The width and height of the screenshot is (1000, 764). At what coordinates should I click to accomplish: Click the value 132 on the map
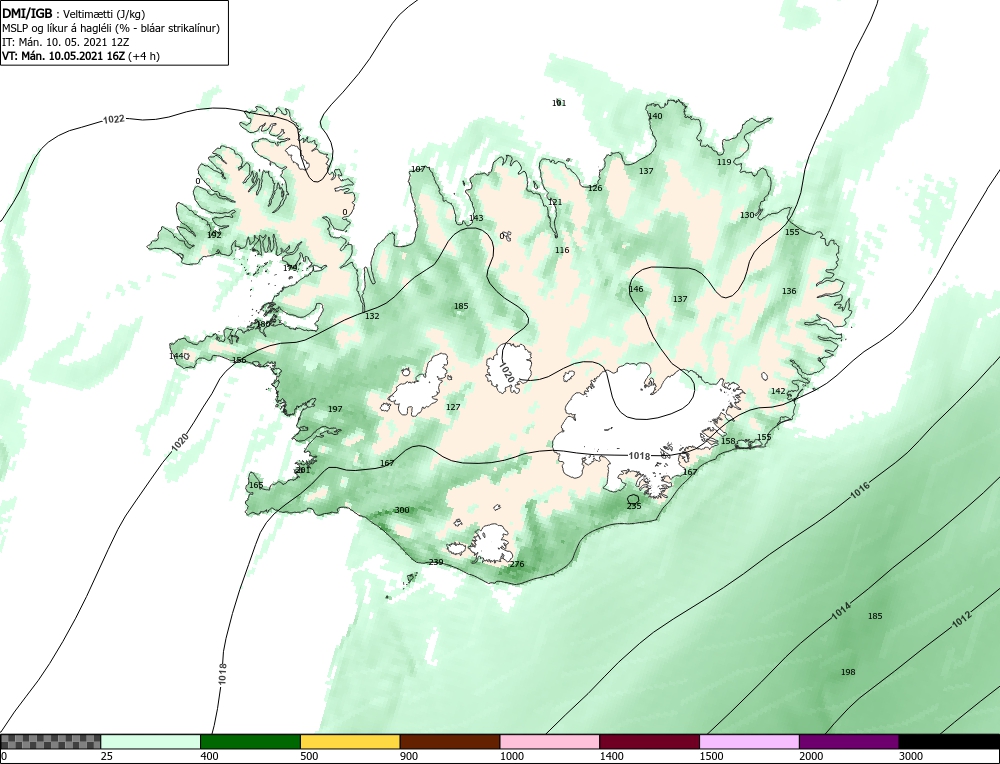click(372, 316)
